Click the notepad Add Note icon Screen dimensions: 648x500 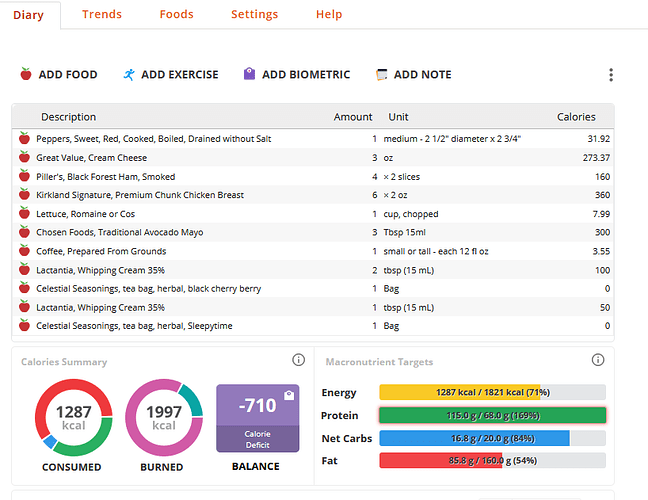coord(381,75)
